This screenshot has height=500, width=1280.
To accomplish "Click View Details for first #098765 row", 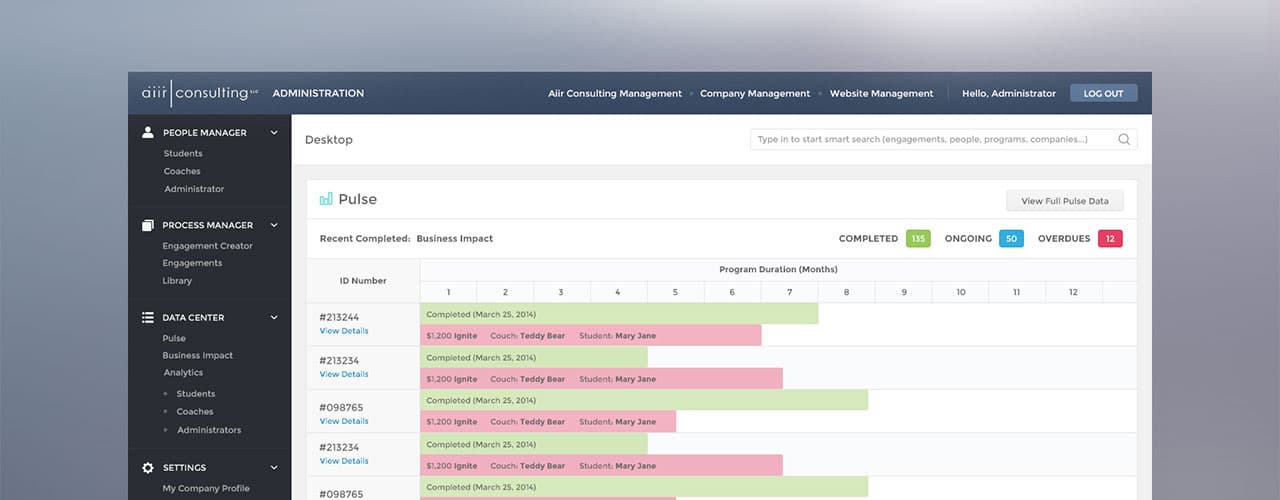I will click(x=344, y=421).
